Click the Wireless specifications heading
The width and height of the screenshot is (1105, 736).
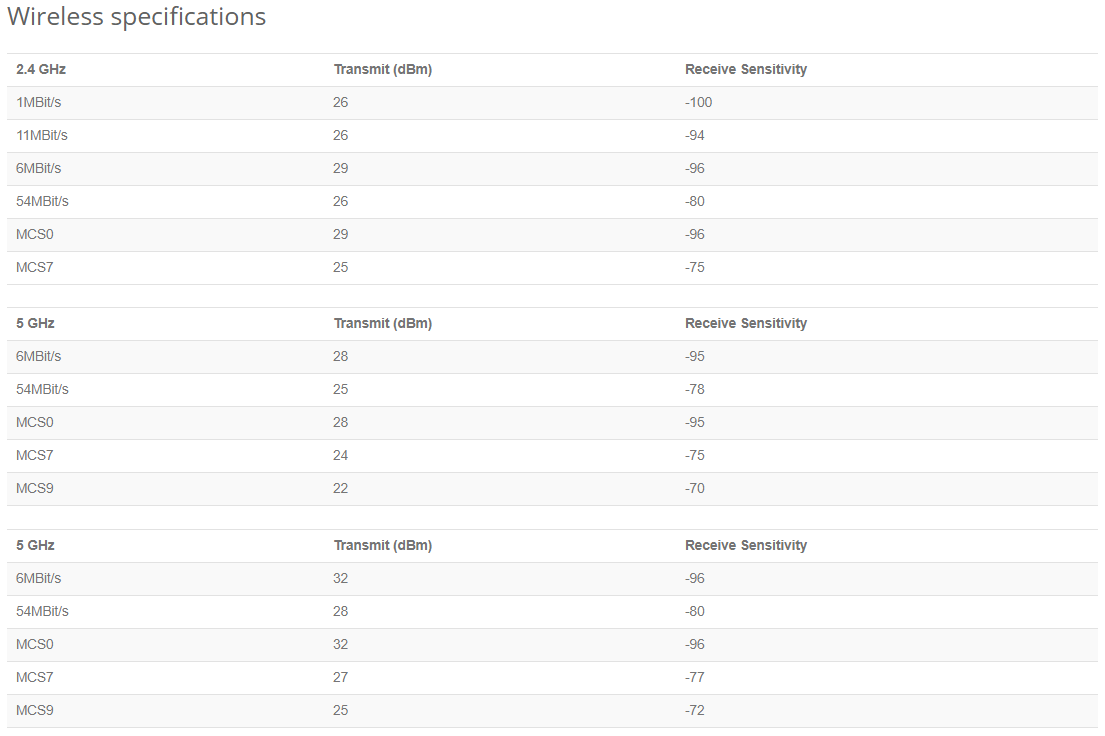[x=137, y=16]
